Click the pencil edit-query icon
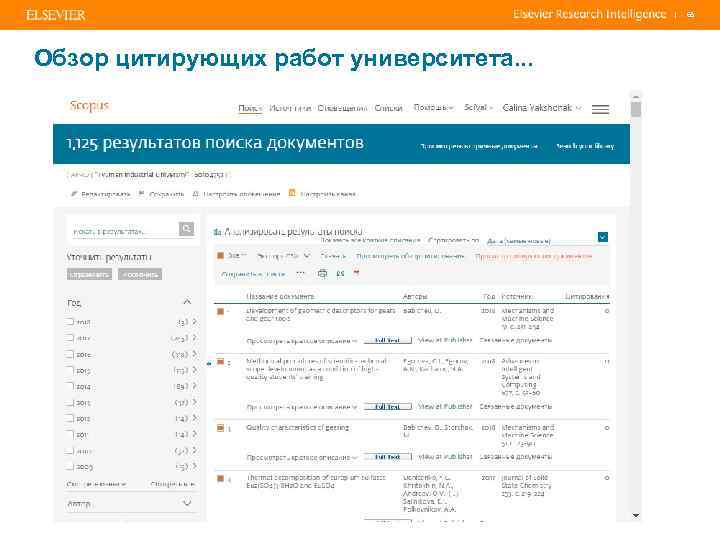The height and width of the screenshot is (540, 720). pyautogui.click(x=74, y=194)
